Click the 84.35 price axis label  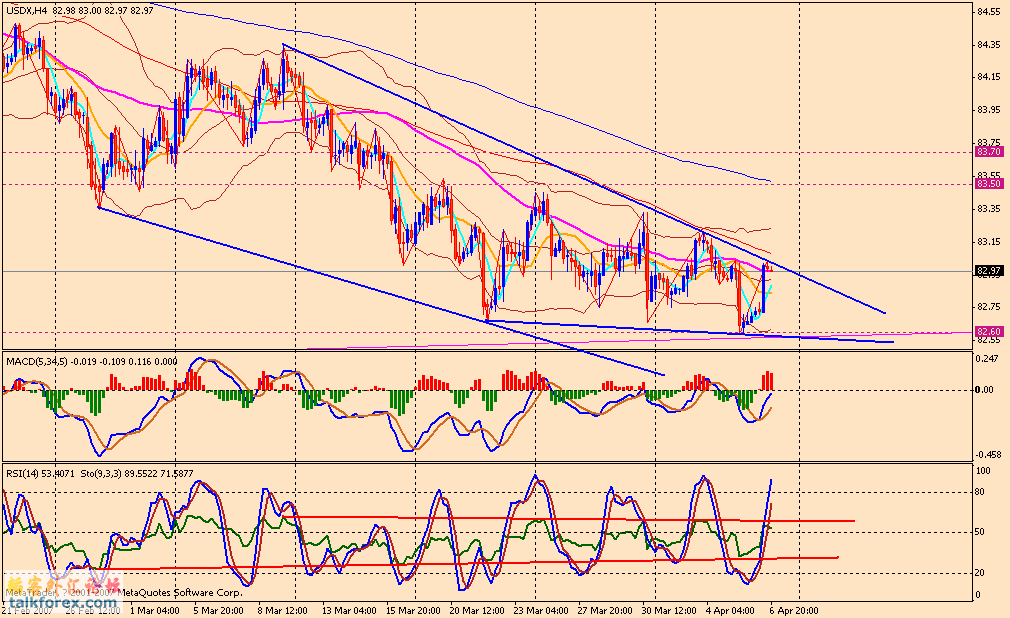[x=989, y=44]
